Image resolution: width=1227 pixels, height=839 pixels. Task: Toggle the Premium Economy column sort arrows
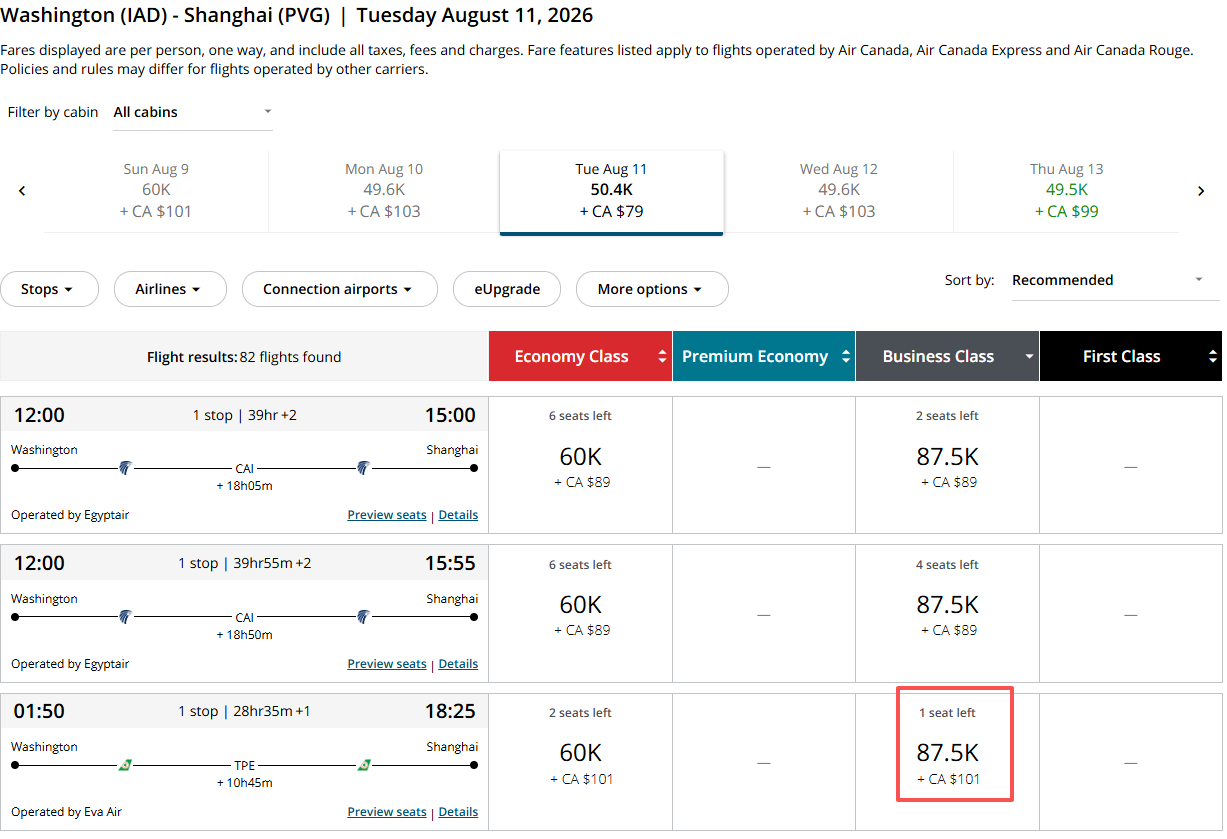845,357
